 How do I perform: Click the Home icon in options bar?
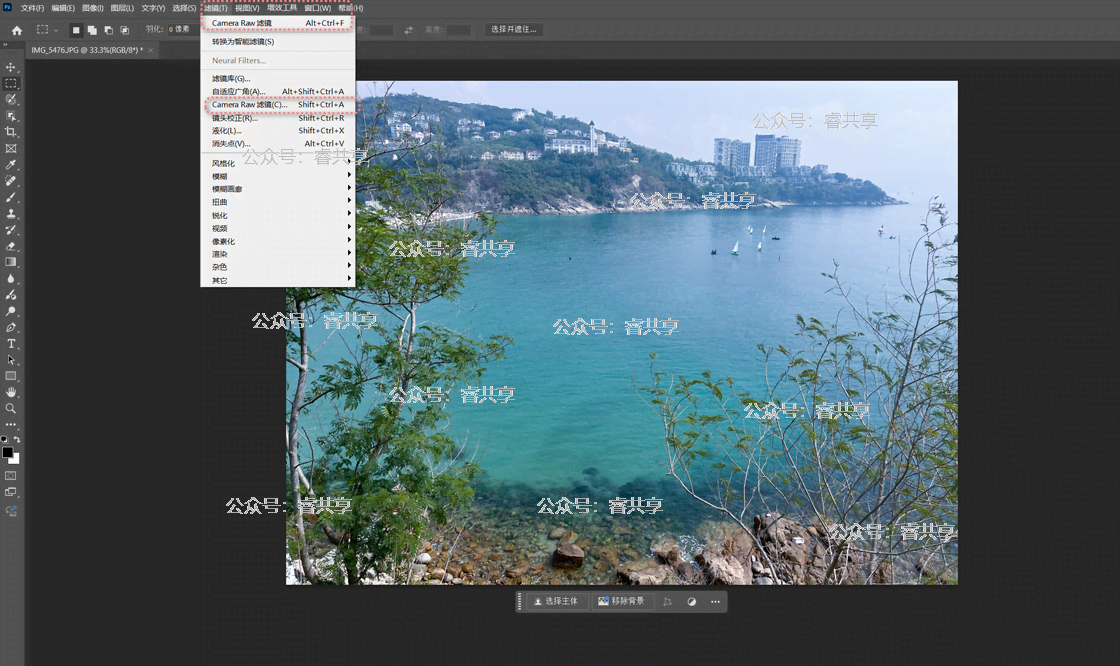[x=16, y=30]
